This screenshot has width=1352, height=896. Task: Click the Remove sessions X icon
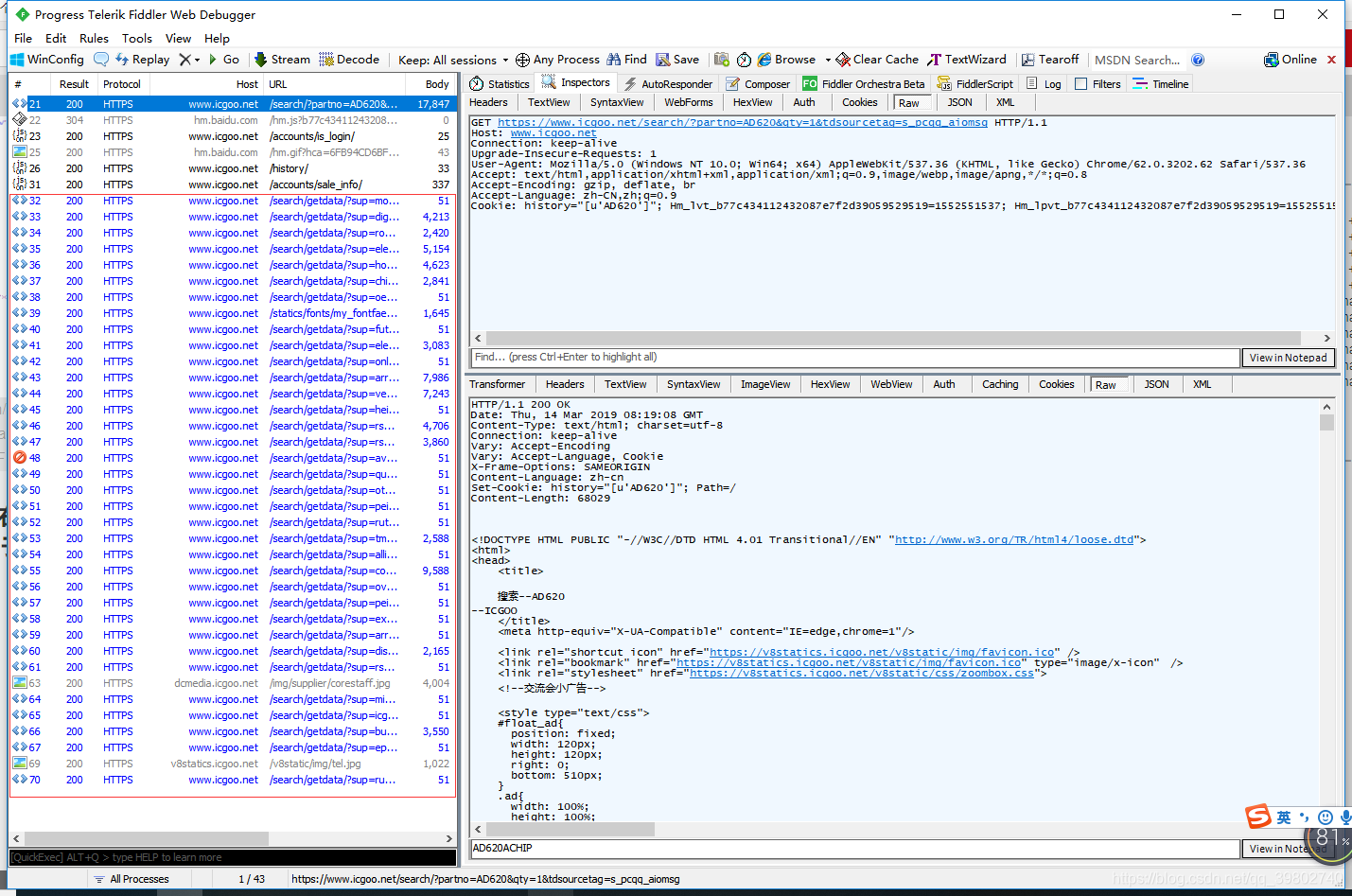click(185, 60)
